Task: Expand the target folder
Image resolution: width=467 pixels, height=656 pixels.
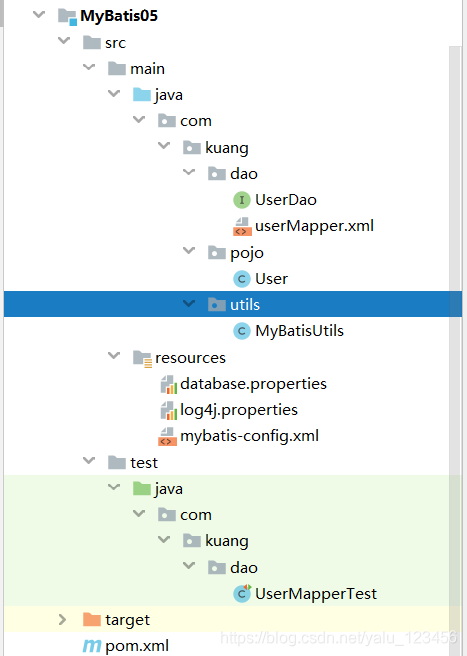Action: click(x=62, y=620)
